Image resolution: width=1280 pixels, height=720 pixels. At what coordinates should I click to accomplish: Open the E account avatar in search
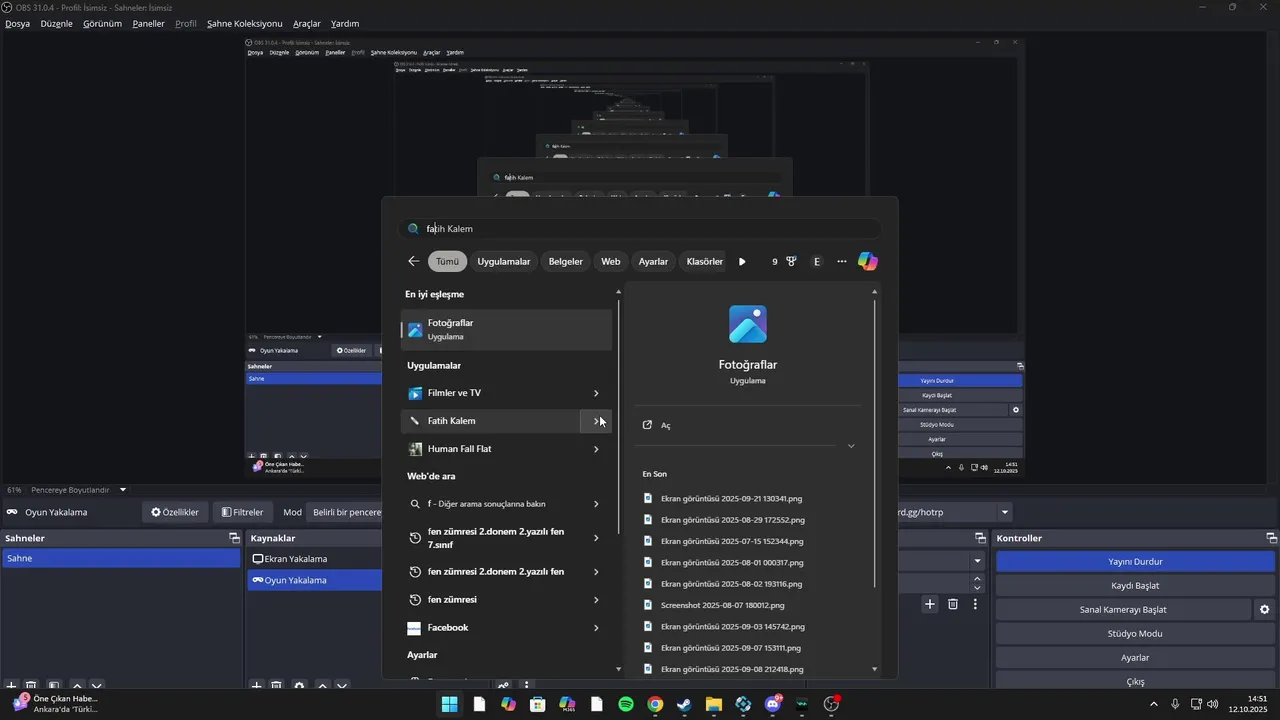pyautogui.click(x=817, y=261)
